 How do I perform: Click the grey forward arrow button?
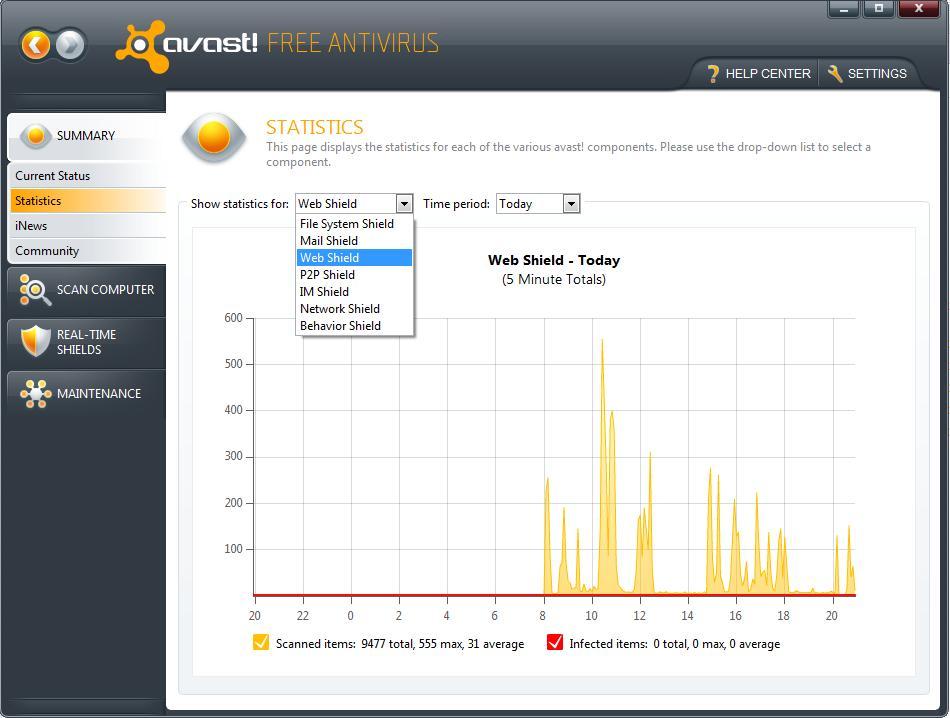pyautogui.click(x=70, y=45)
